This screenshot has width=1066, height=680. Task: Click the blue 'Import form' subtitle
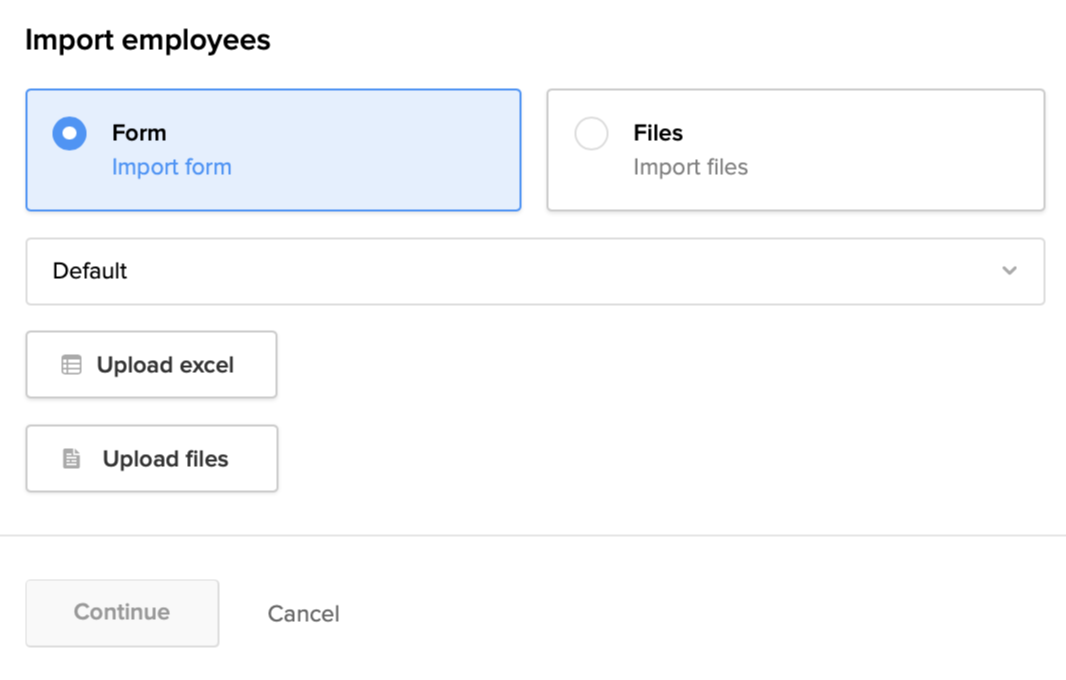click(171, 167)
